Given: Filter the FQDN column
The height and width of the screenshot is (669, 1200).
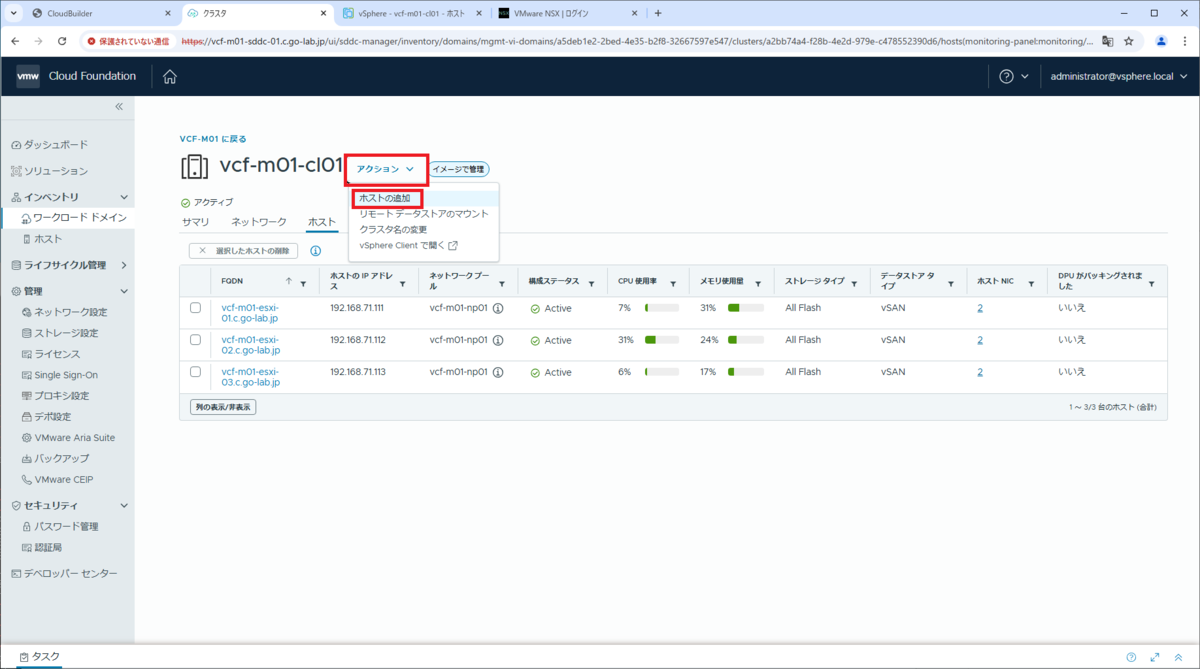Looking at the screenshot, I should 303,283.
